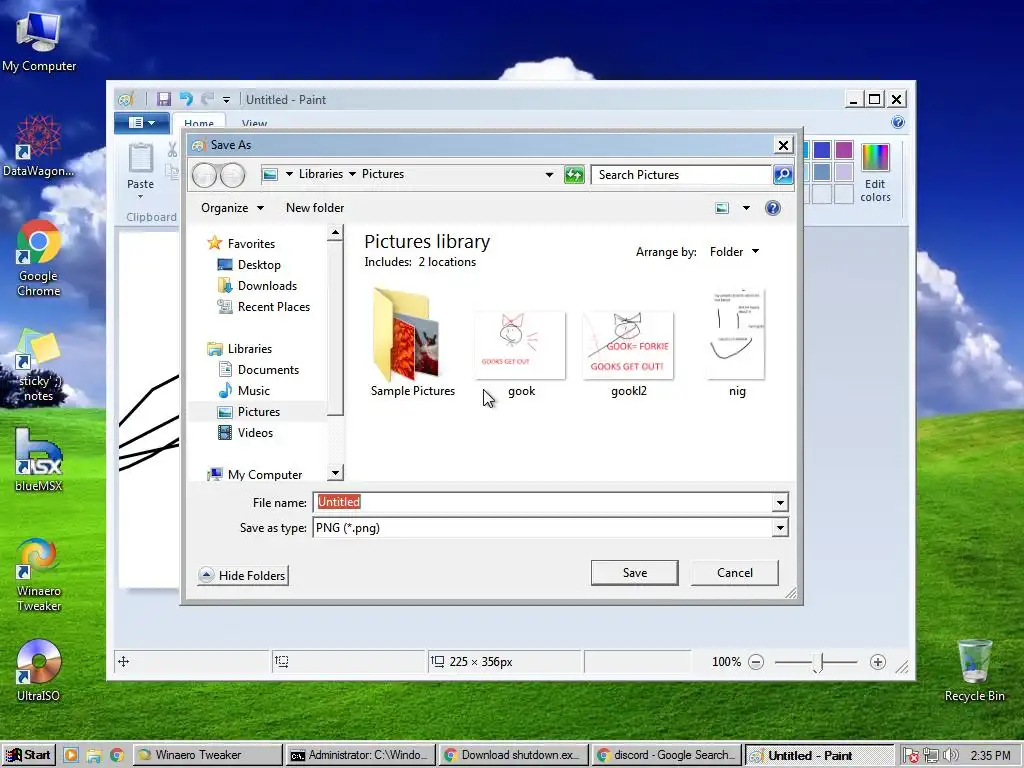
Task: Click the Back button in Save As dialog
Action: [204, 175]
